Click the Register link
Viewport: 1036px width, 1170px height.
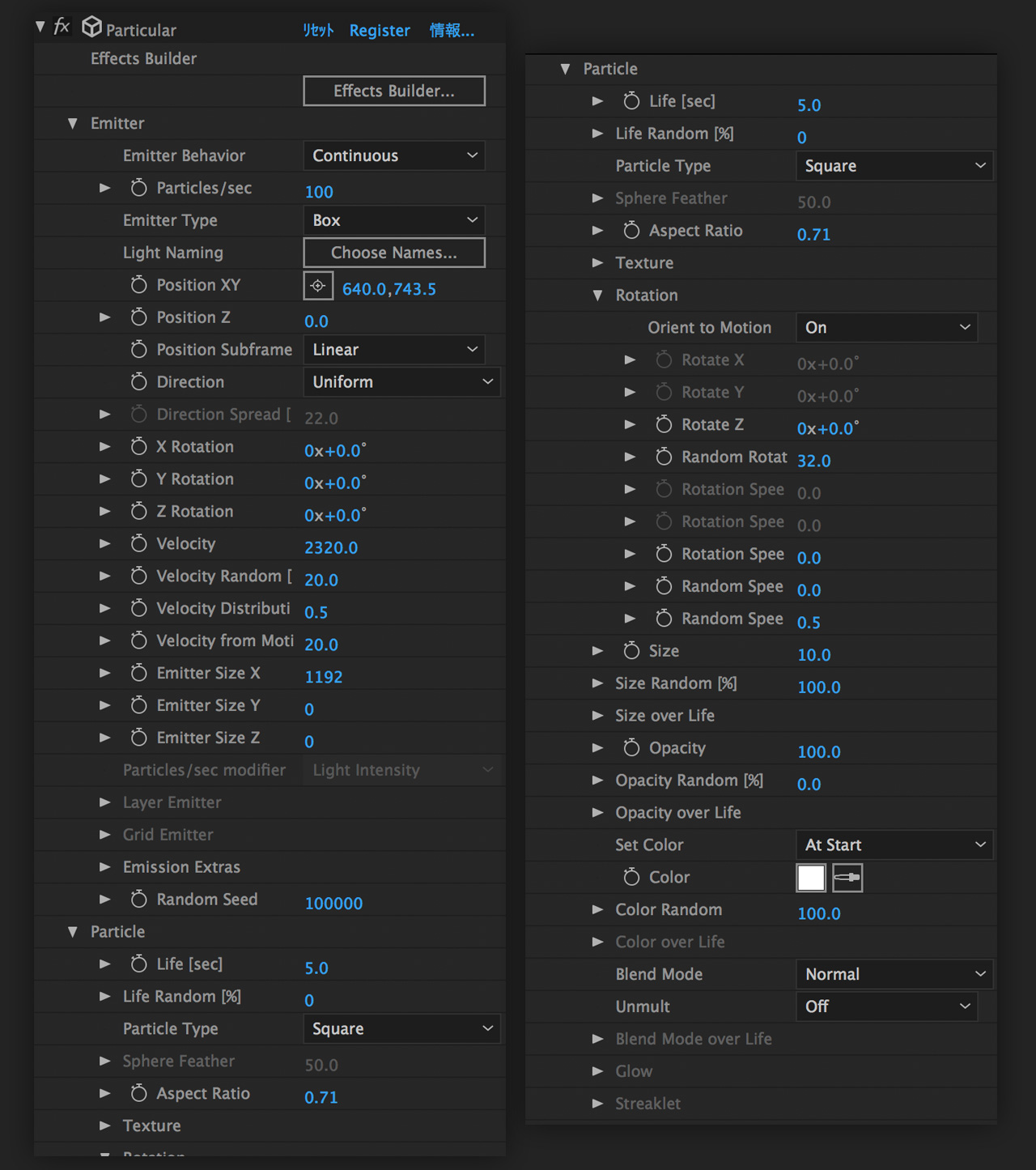coord(380,31)
